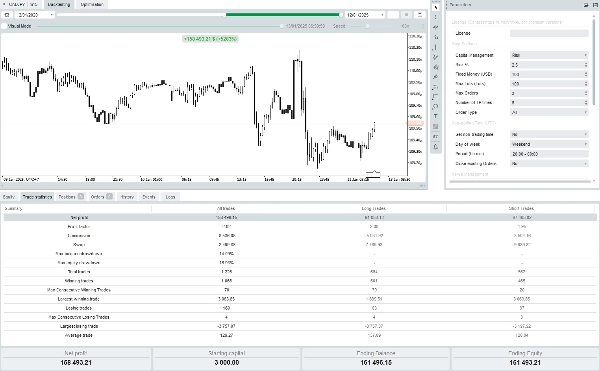Click the Starting capital 3 000.00 box
Screen dimensions: 600x371
(227, 358)
